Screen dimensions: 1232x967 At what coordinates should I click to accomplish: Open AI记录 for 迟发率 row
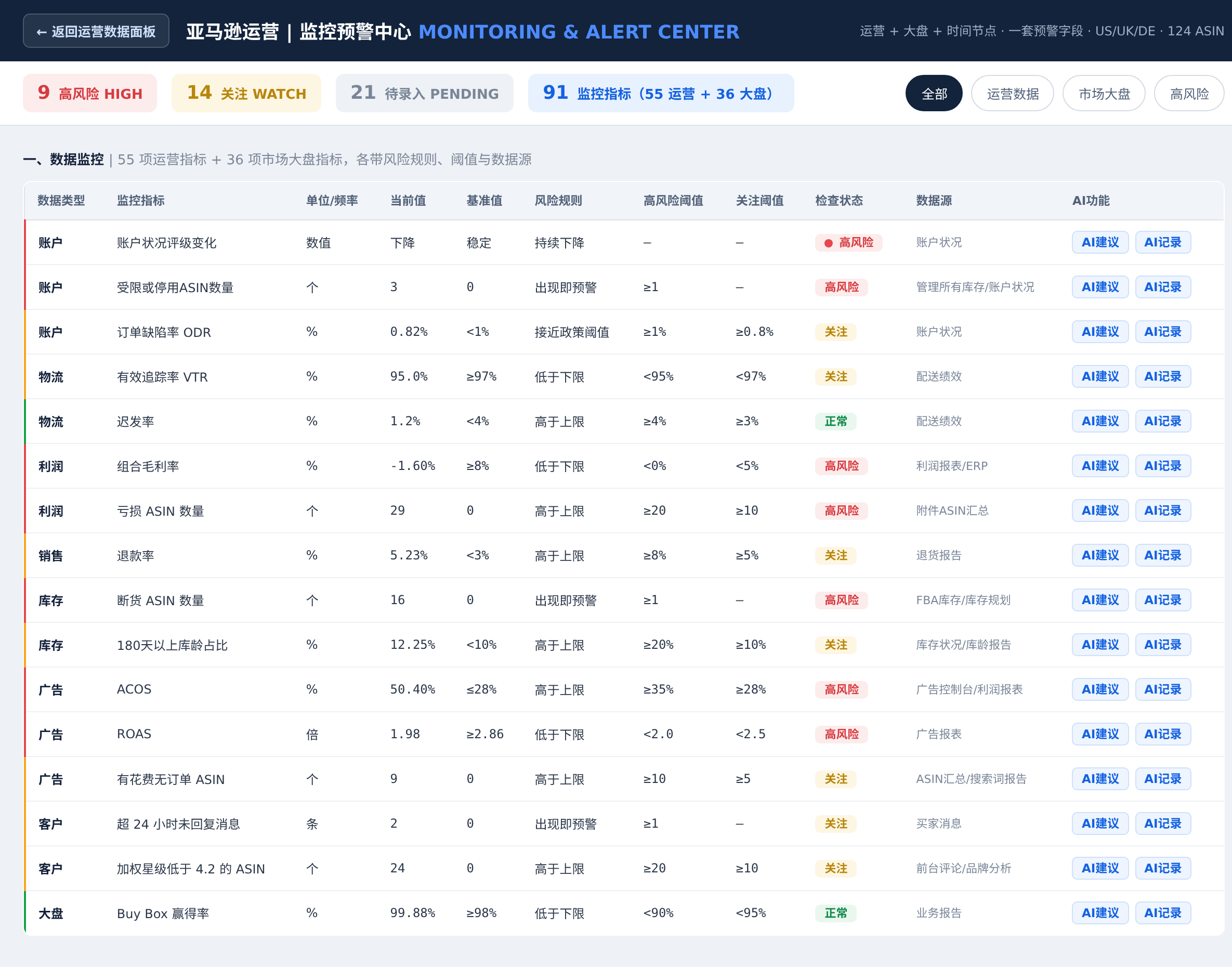click(1163, 421)
